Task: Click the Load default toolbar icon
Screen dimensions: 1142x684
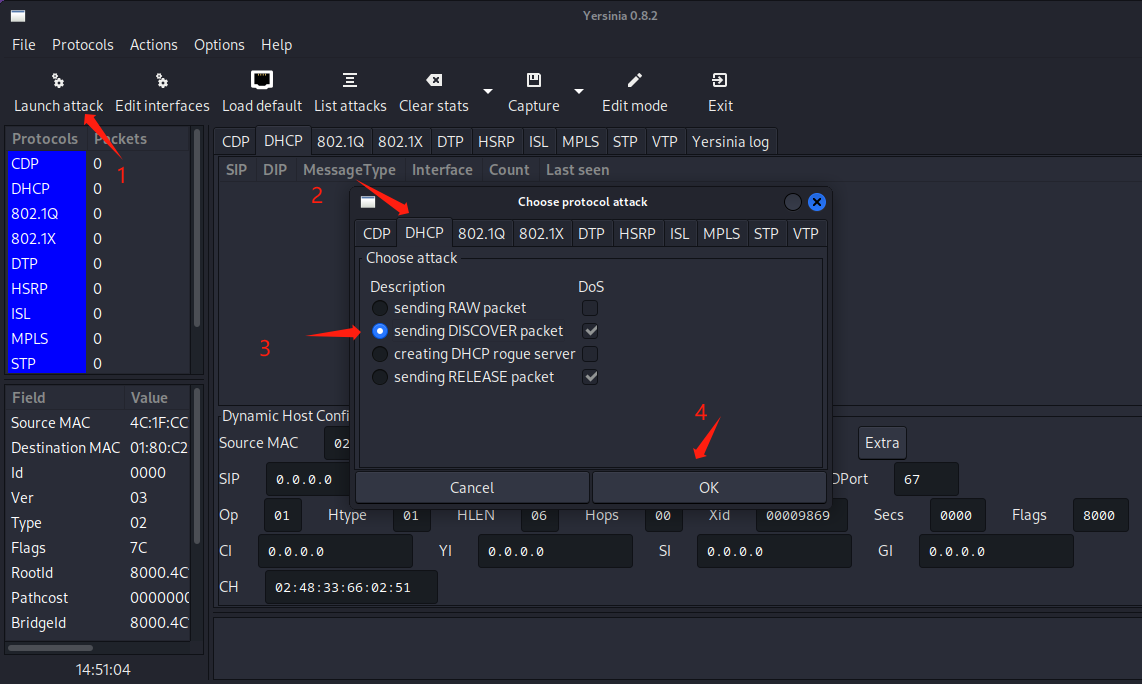Action: (262, 80)
